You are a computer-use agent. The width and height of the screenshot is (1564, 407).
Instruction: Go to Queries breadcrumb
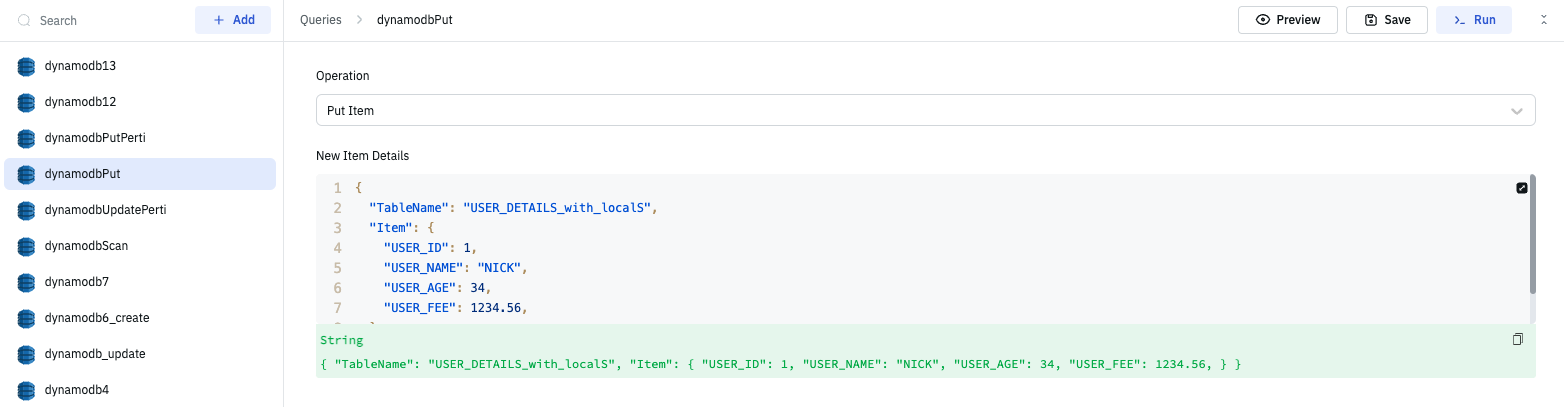point(320,20)
